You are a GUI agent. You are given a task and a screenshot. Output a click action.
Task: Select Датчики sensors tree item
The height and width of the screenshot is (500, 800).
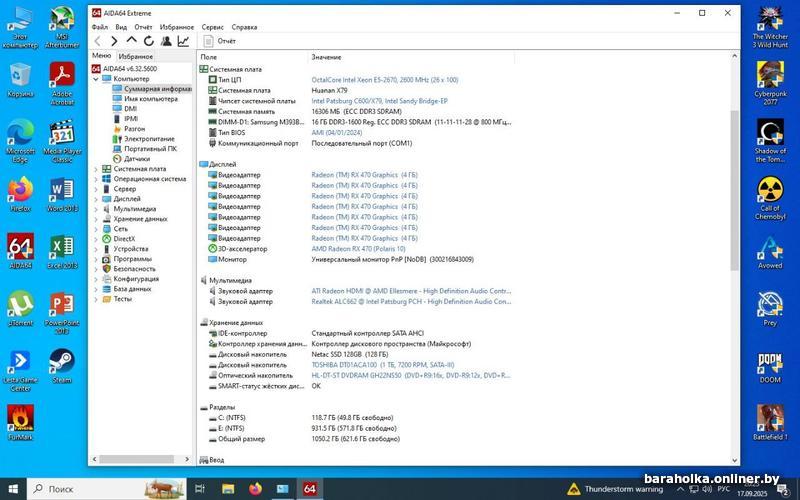click(x=137, y=159)
